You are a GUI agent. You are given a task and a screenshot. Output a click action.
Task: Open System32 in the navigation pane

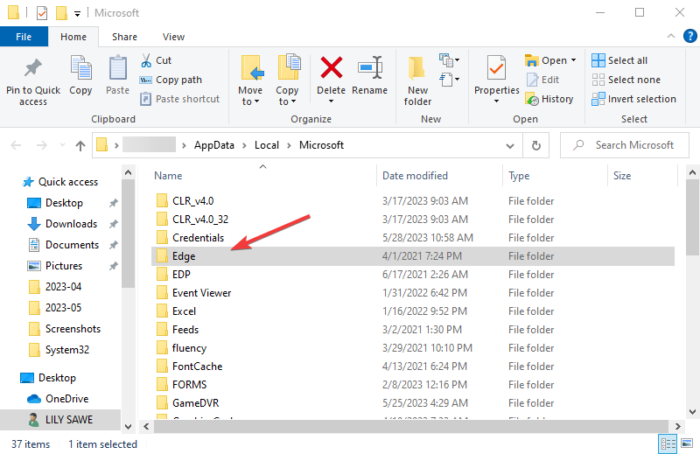coord(58,350)
